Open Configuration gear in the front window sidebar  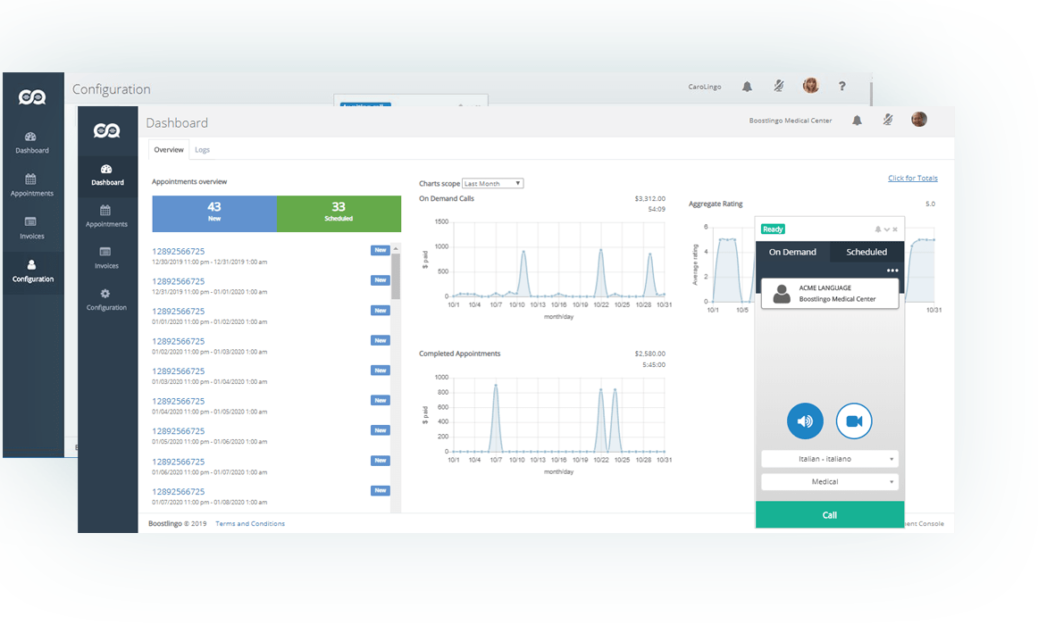(107, 299)
